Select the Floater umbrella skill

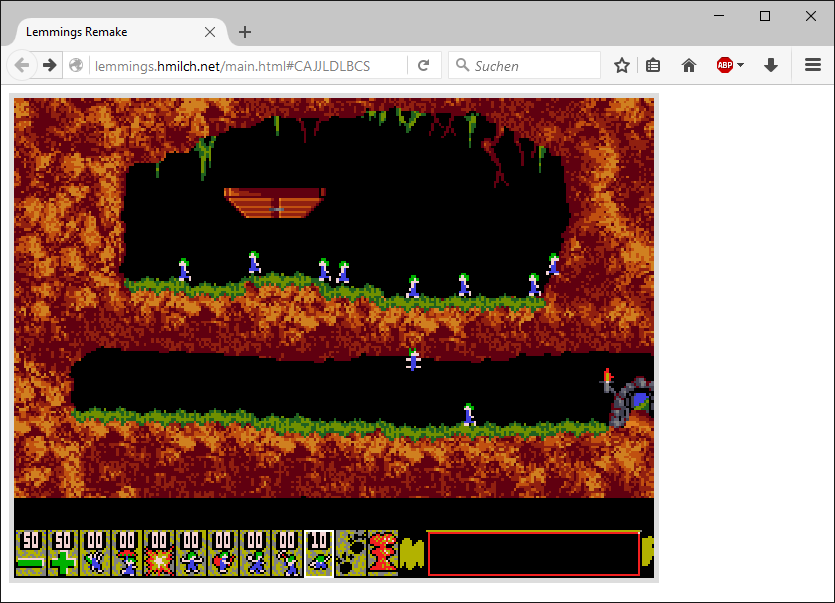point(127,553)
